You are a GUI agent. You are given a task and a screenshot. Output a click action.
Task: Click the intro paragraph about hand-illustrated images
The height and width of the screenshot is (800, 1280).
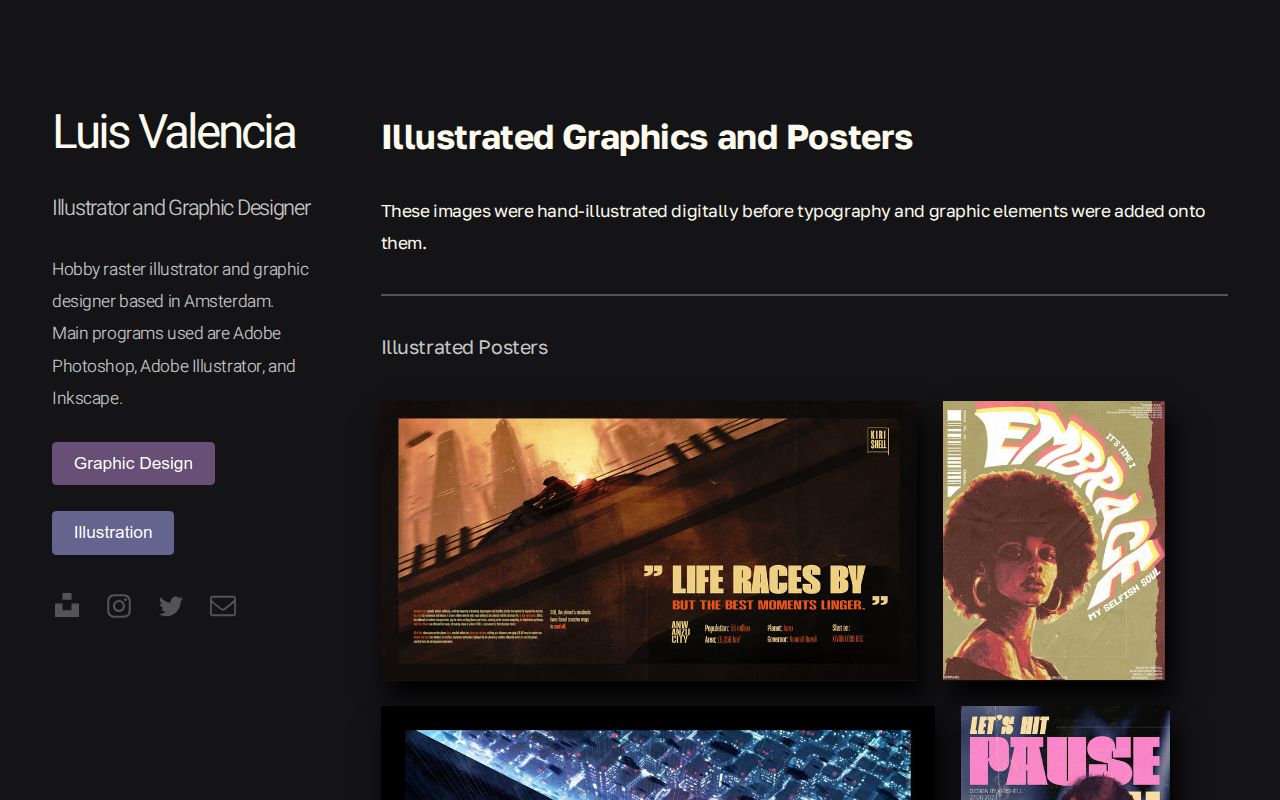point(793,226)
